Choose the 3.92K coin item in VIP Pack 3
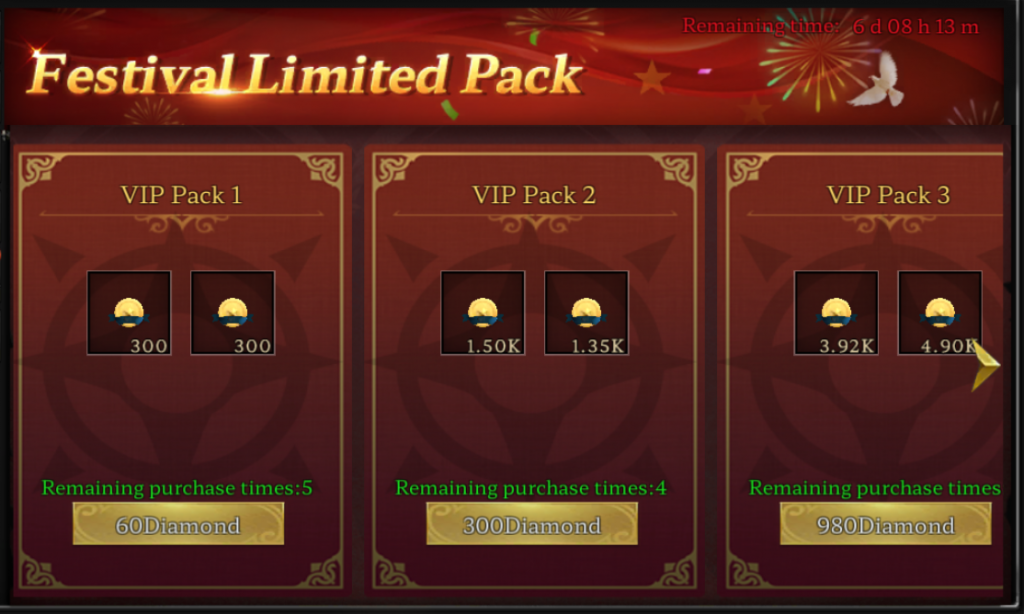This screenshot has height=614, width=1024. tap(836, 313)
